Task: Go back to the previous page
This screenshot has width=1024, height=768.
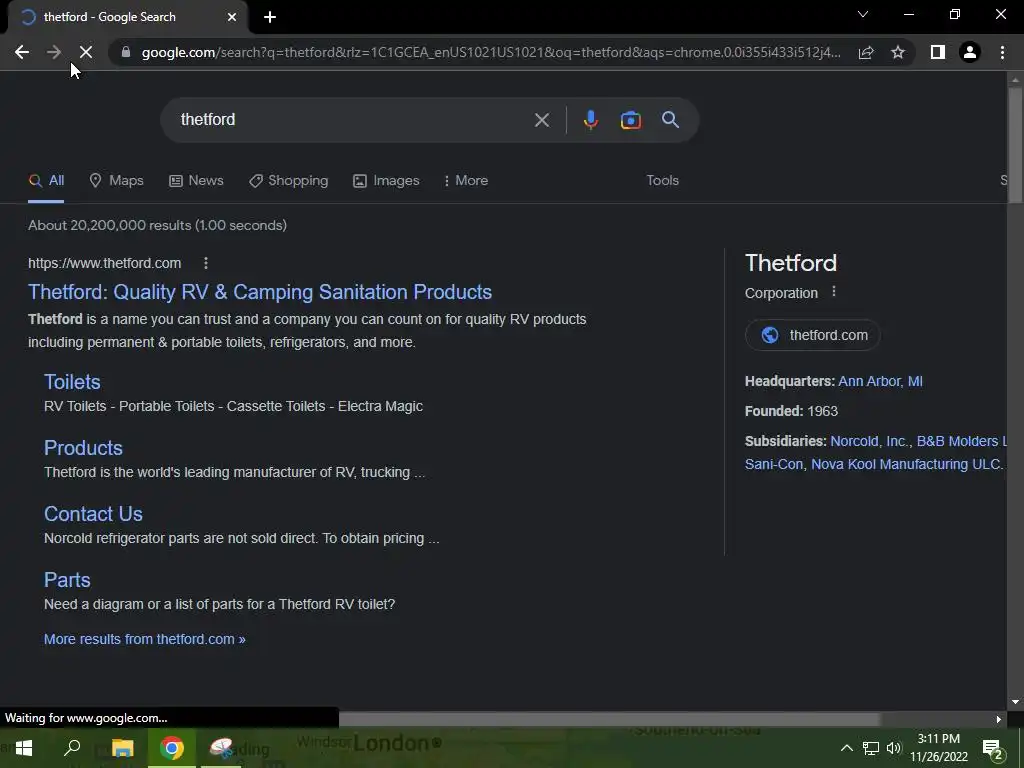Action: click(22, 52)
